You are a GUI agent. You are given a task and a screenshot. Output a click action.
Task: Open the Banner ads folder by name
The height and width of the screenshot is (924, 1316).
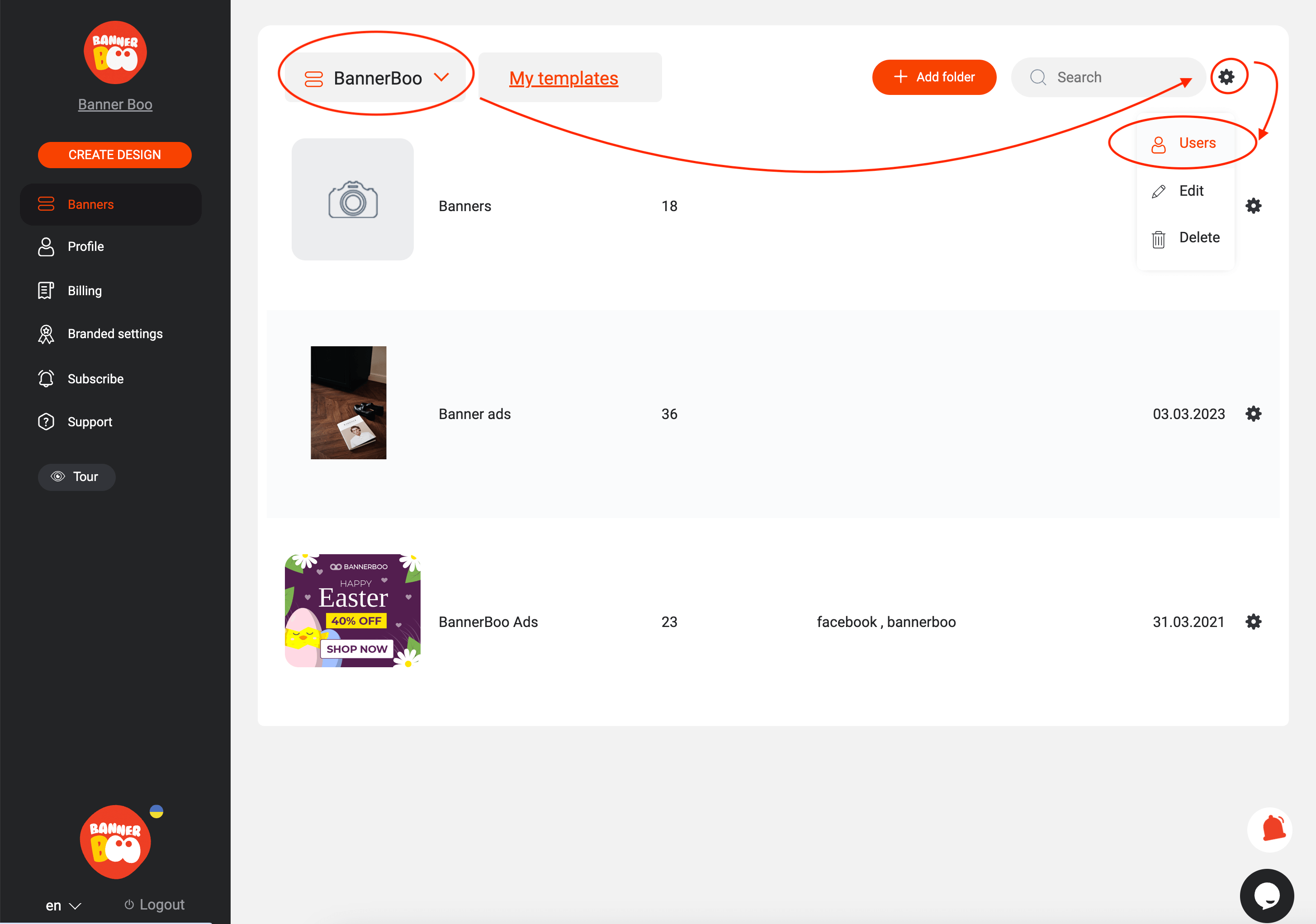point(474,414)
